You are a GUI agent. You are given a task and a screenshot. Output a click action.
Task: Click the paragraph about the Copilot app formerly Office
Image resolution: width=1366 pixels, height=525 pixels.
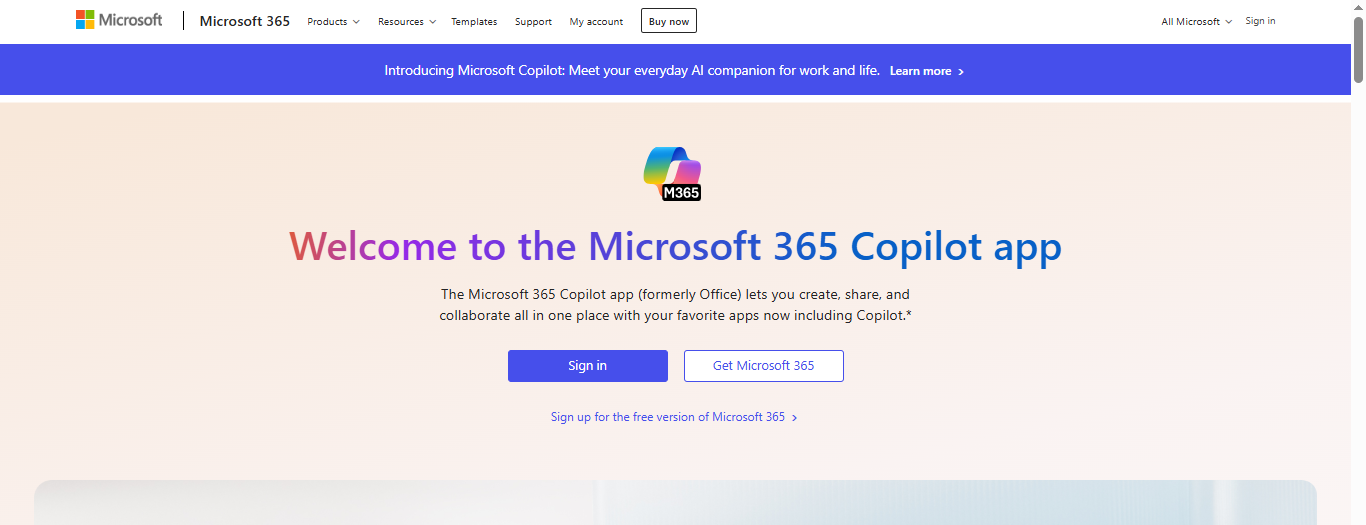676,305
